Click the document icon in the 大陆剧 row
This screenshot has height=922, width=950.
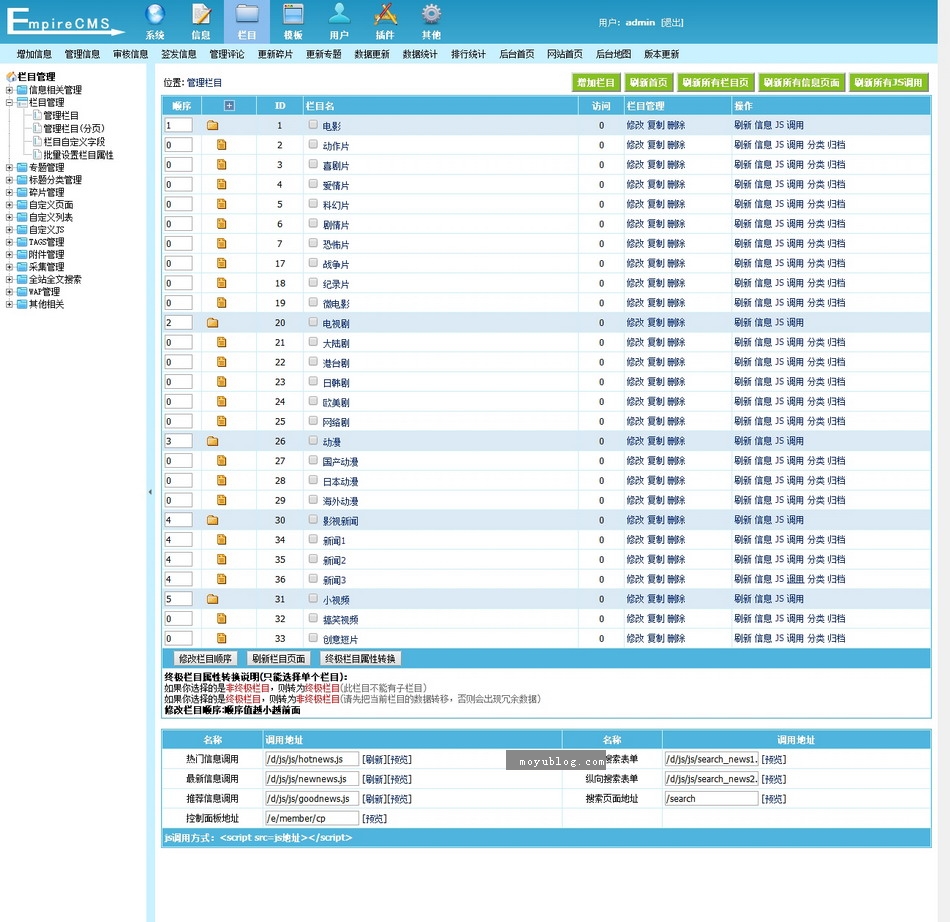(222, 342)
